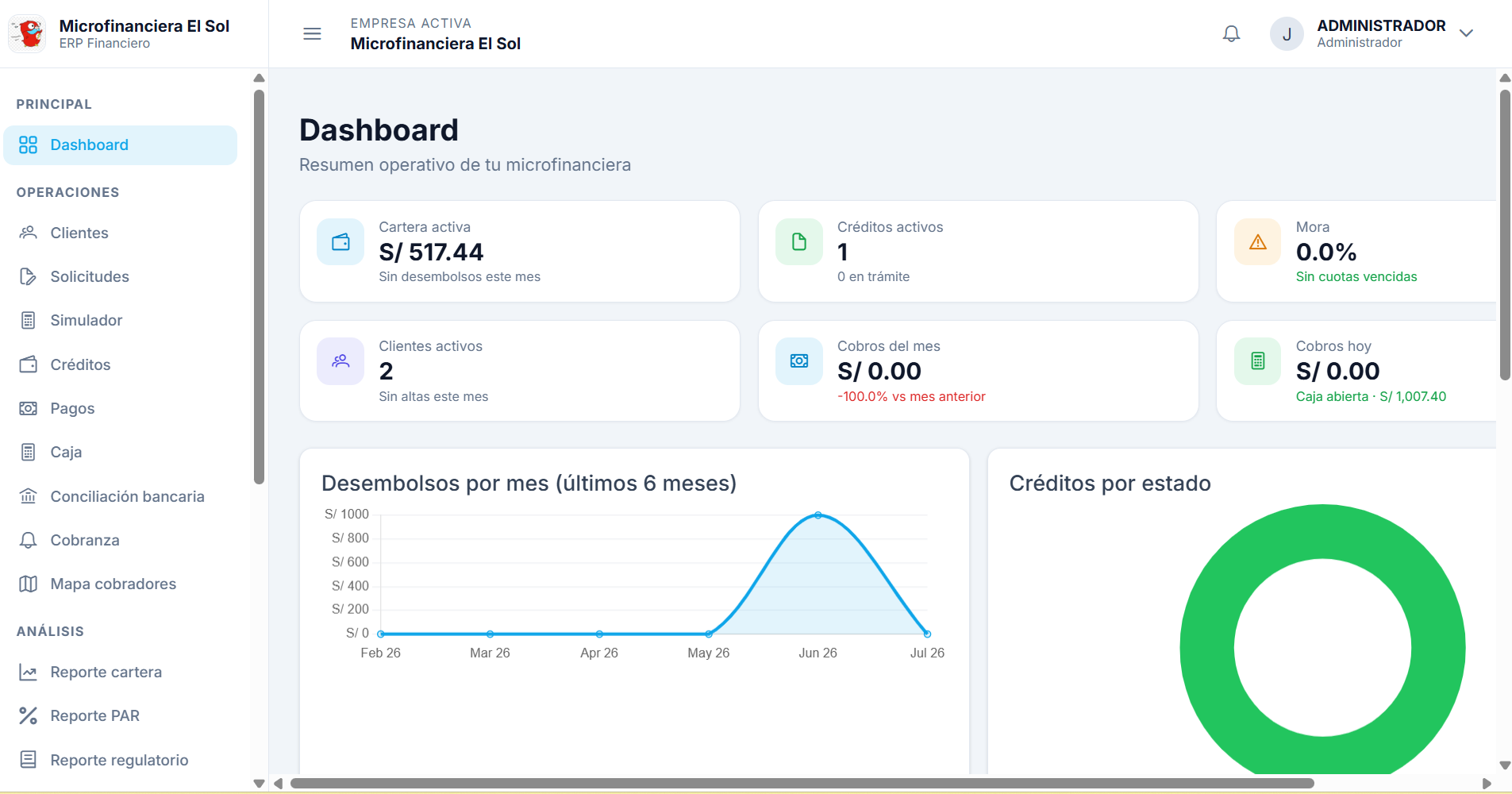Click the Jul 26 chart data point
The image size is (1512, 794).
(x=927, y=634)
